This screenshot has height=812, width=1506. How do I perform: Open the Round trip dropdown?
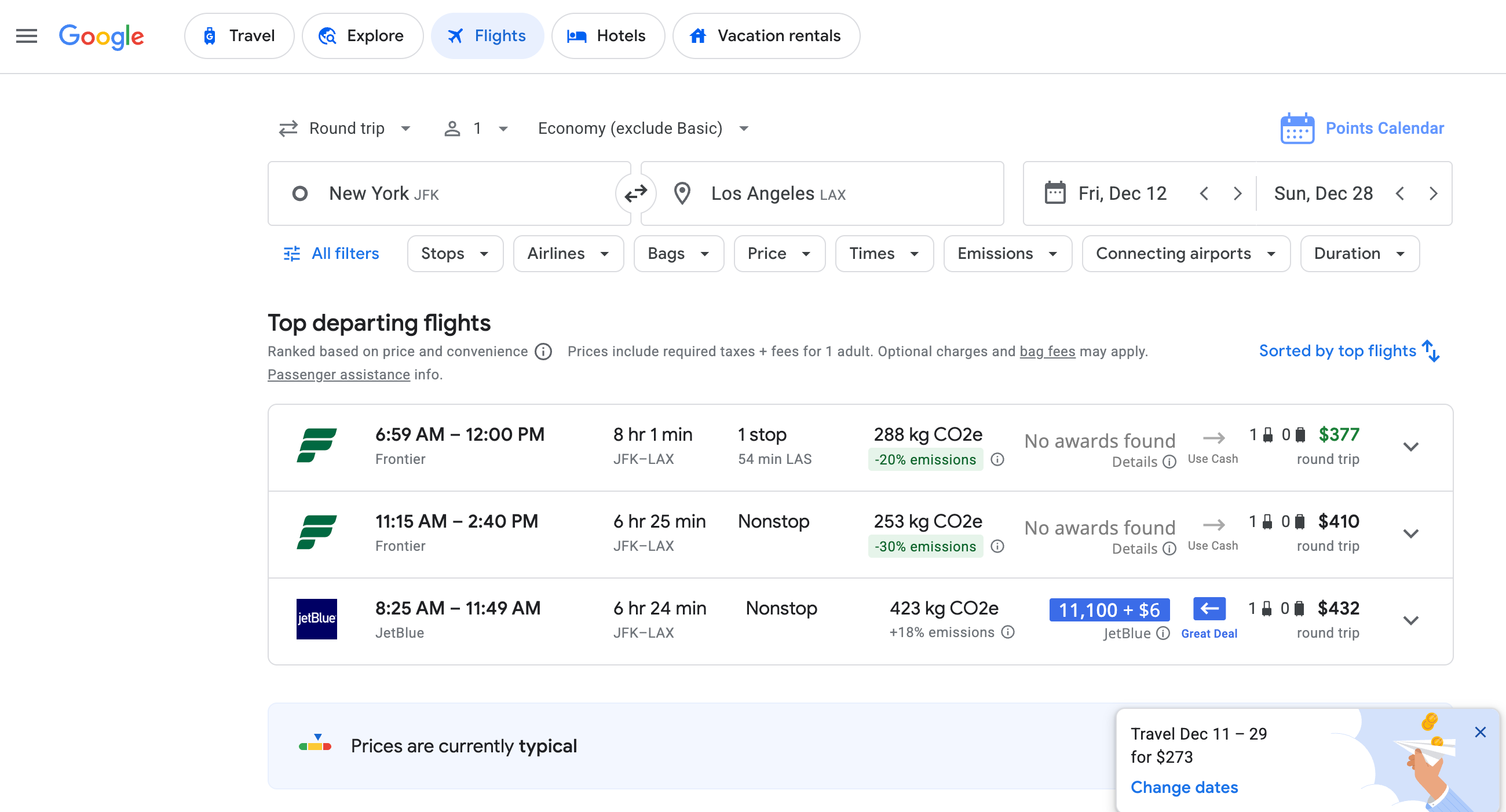[345, 128]
